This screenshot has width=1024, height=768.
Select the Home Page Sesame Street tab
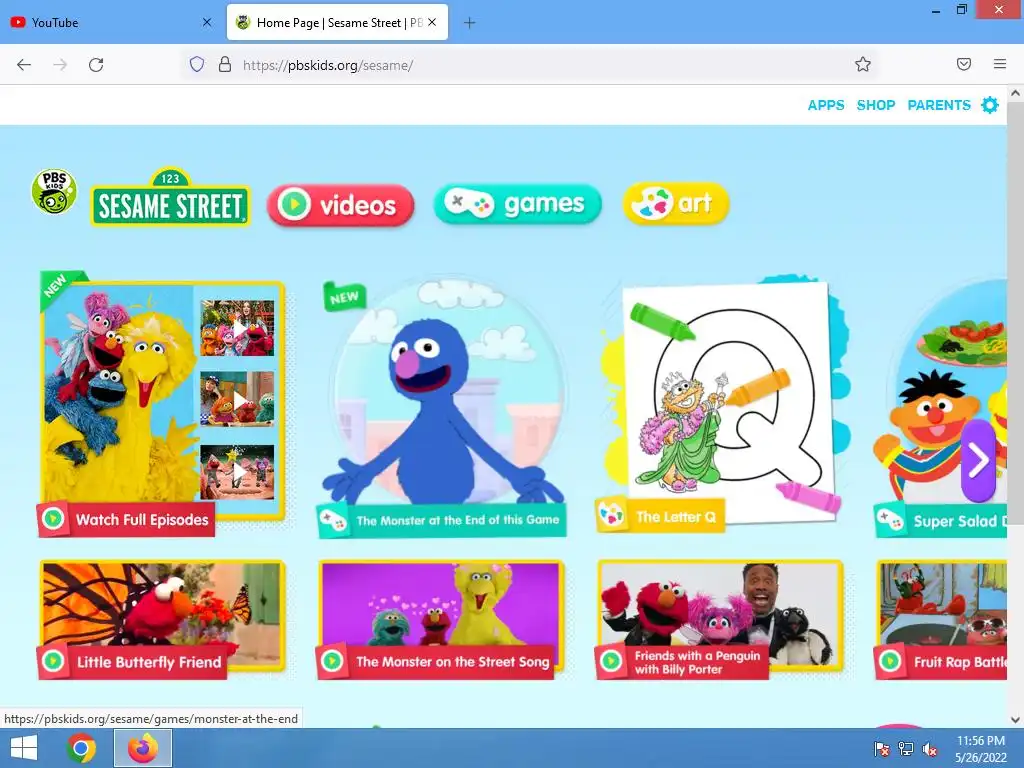click(338, 22)
